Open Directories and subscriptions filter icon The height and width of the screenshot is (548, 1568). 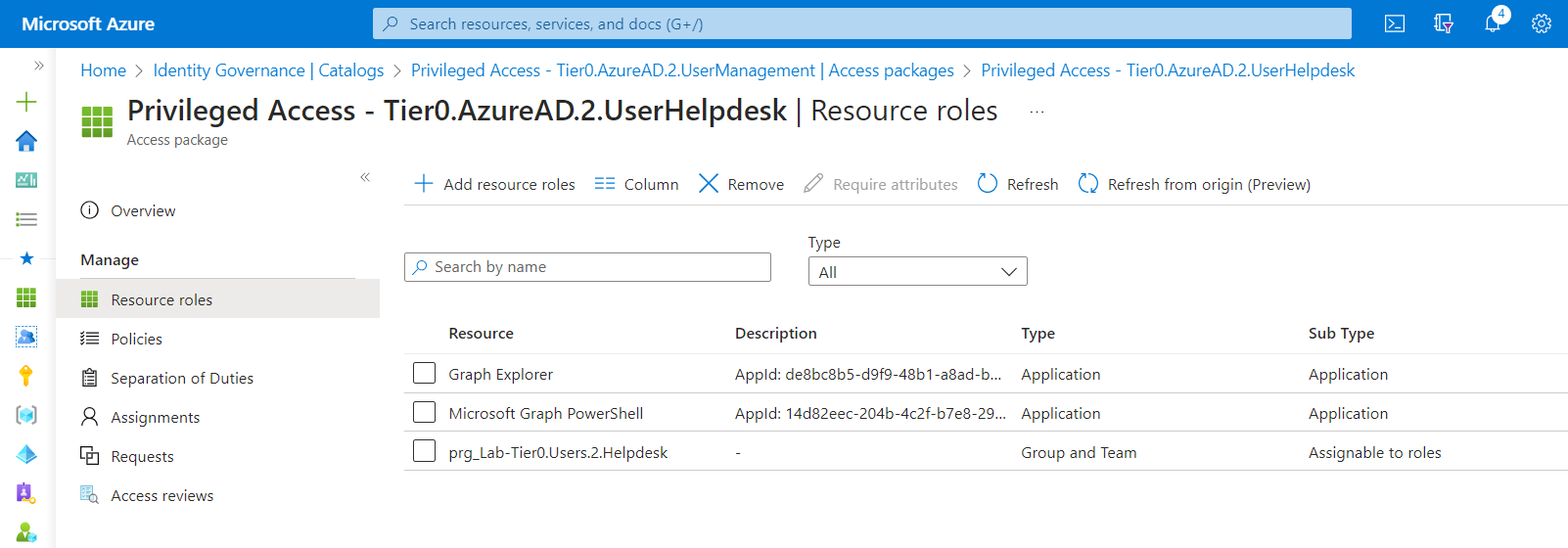1444,23
